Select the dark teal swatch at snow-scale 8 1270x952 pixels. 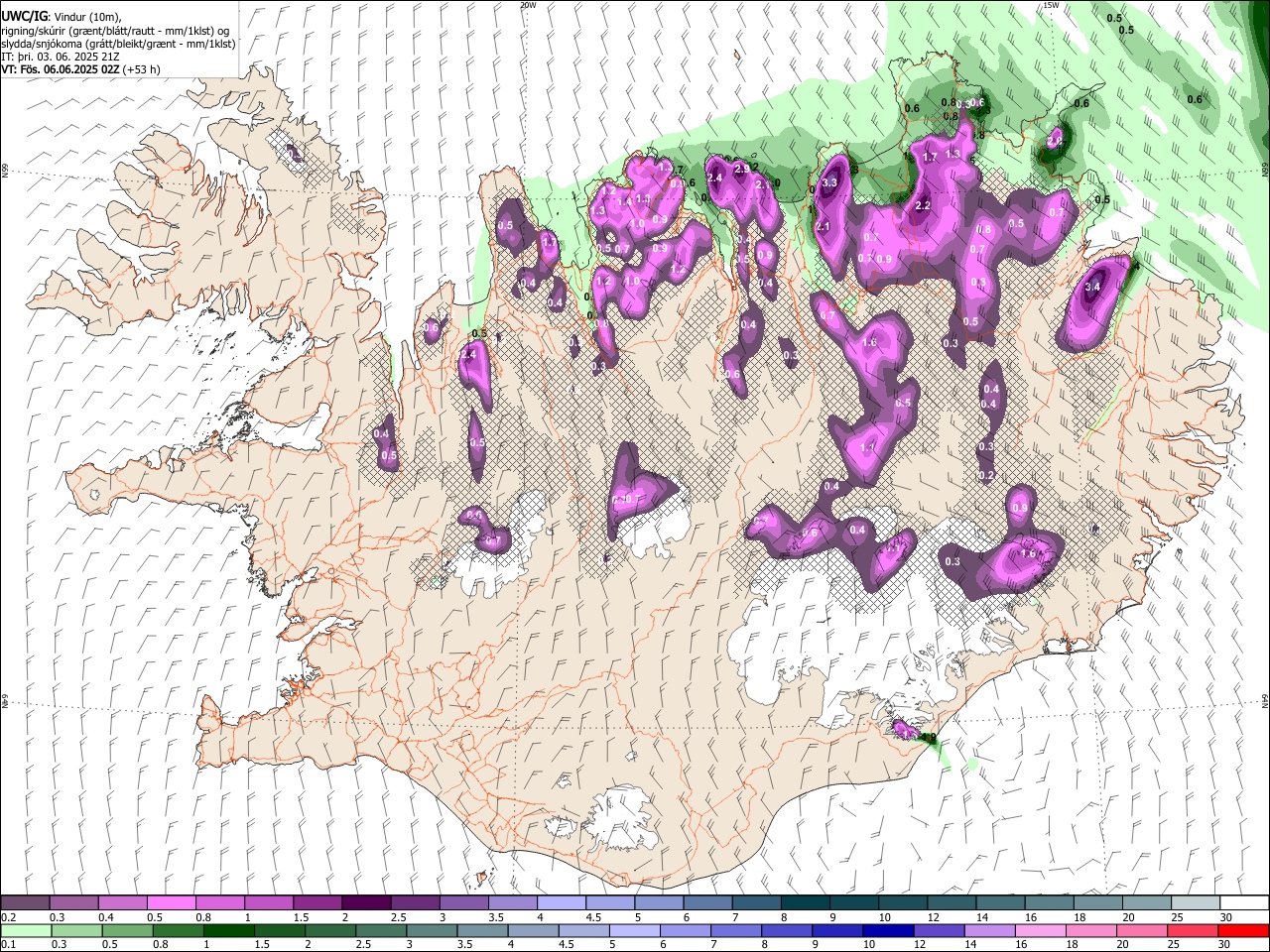805,903
